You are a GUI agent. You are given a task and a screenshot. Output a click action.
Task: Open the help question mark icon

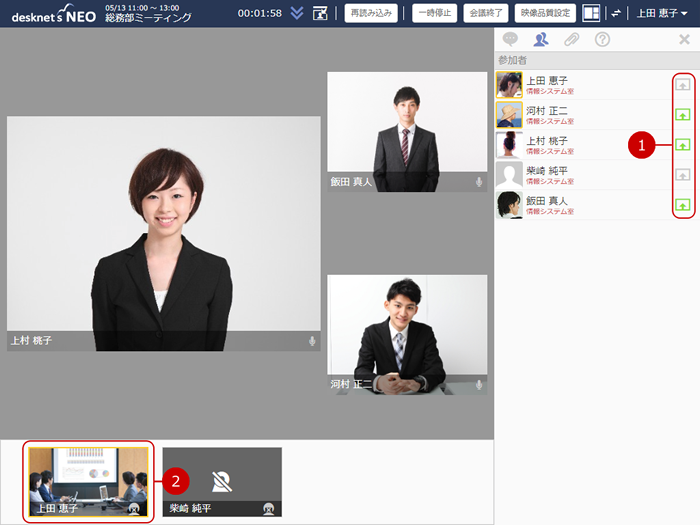602,40
